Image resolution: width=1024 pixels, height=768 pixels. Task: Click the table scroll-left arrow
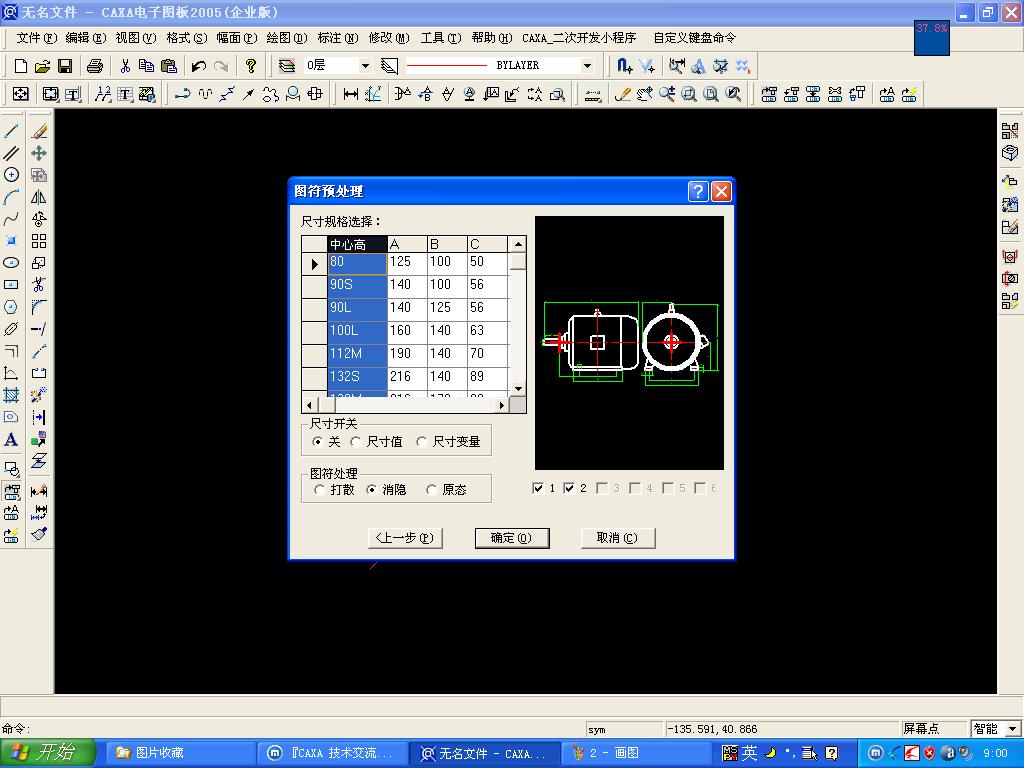click(309, 405)
